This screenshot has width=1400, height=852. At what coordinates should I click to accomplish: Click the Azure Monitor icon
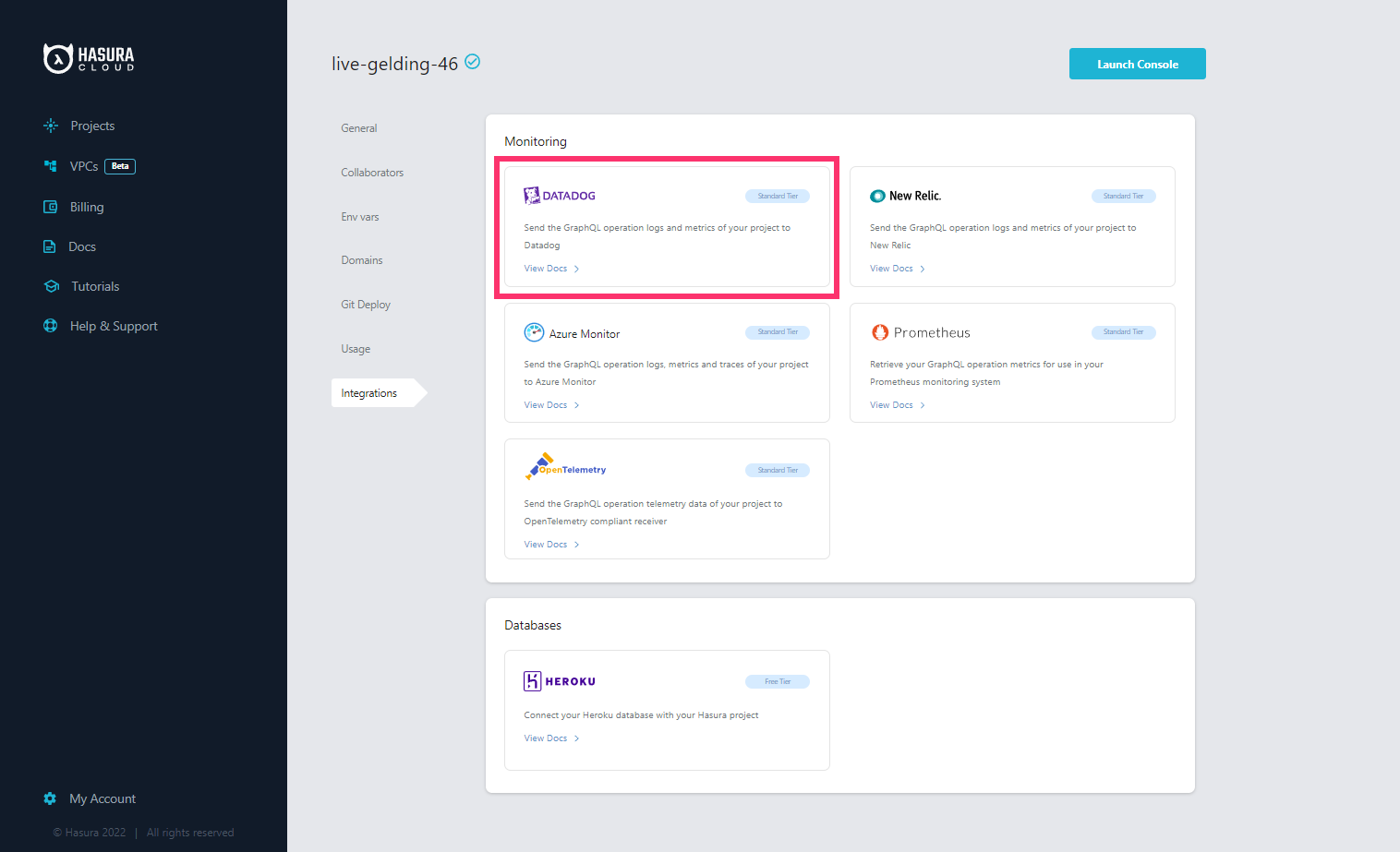(534, 332)
